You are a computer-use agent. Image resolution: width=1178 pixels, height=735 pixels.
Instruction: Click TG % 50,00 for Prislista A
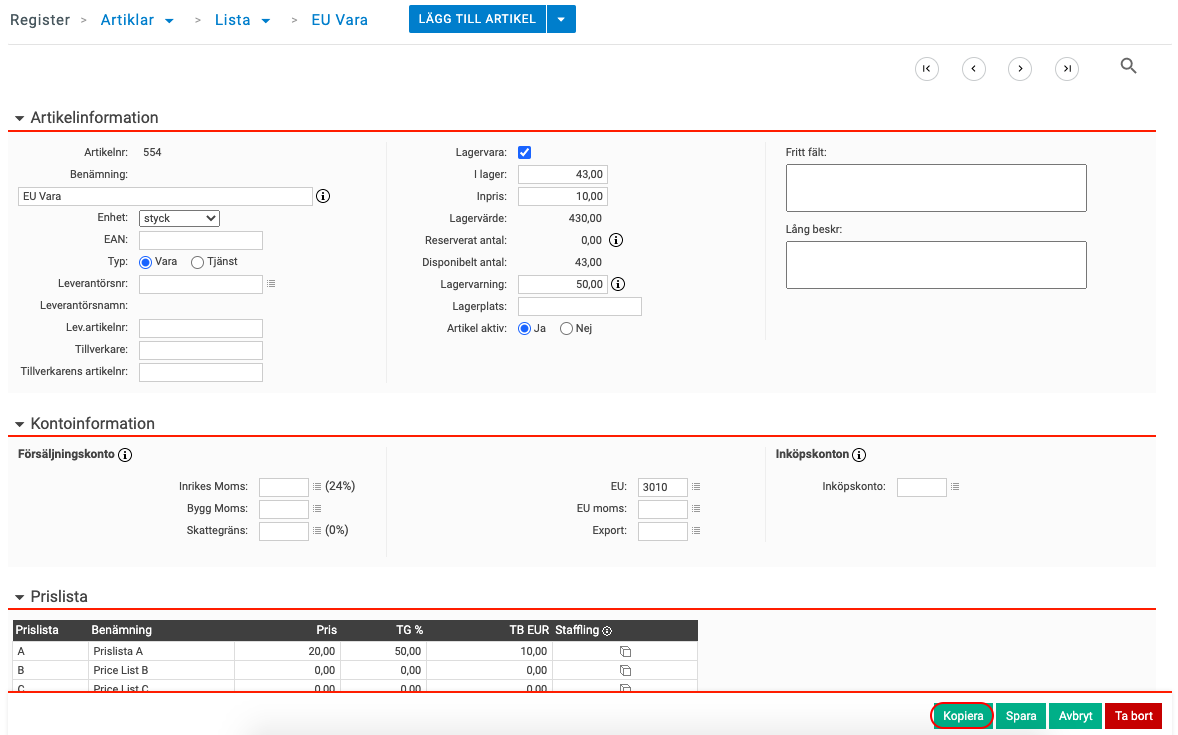click(x=408, y=652)
